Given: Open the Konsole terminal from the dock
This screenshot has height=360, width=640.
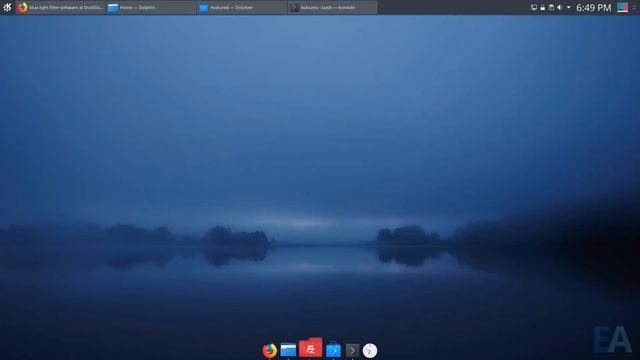Looking at the screenshot, I should (x=352, y=350).
